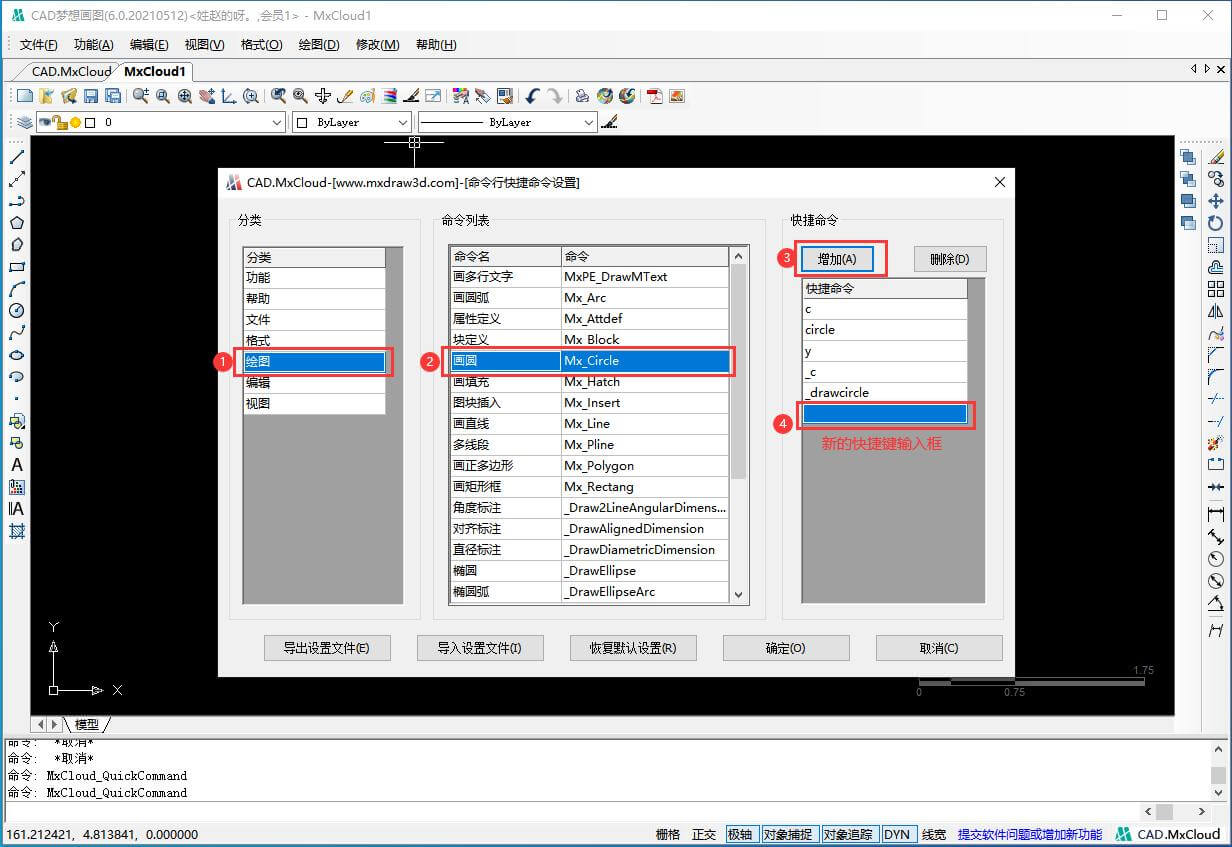This screenshot has width=1232, height=847.
Task: Select the Move tool icon
Action: (1216, 201)
